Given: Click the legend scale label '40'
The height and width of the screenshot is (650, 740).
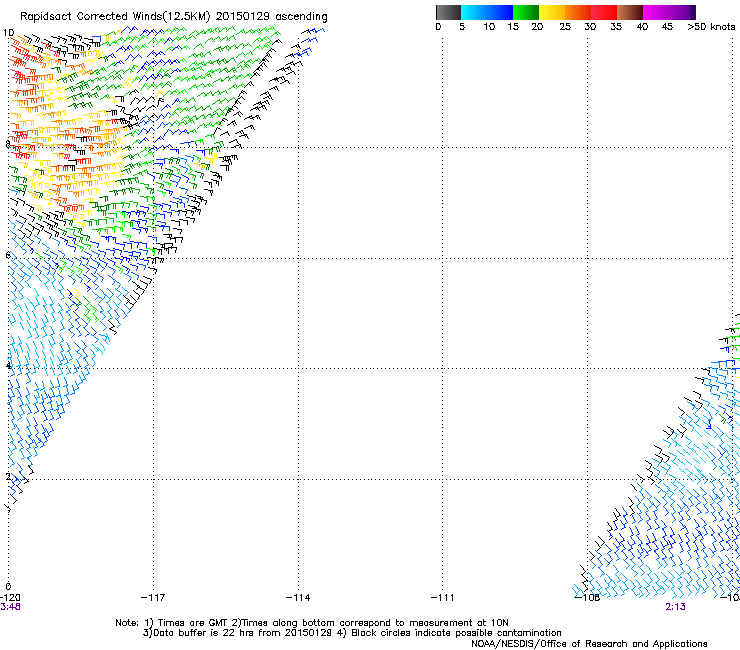Looking at the screenshot, I should tap(642, 27).
